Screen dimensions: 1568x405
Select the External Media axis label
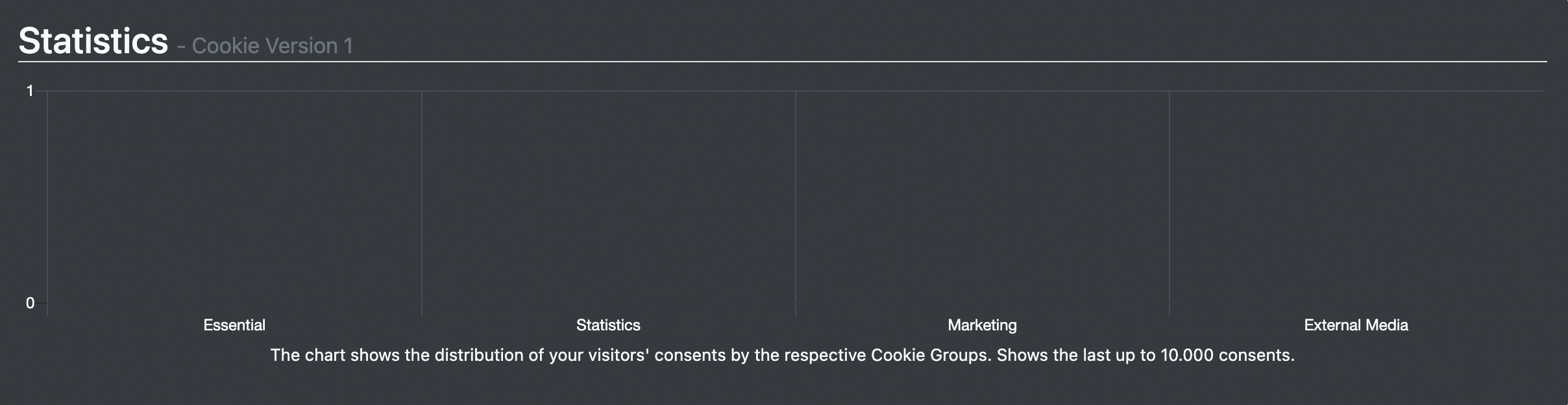(1356, 325)
